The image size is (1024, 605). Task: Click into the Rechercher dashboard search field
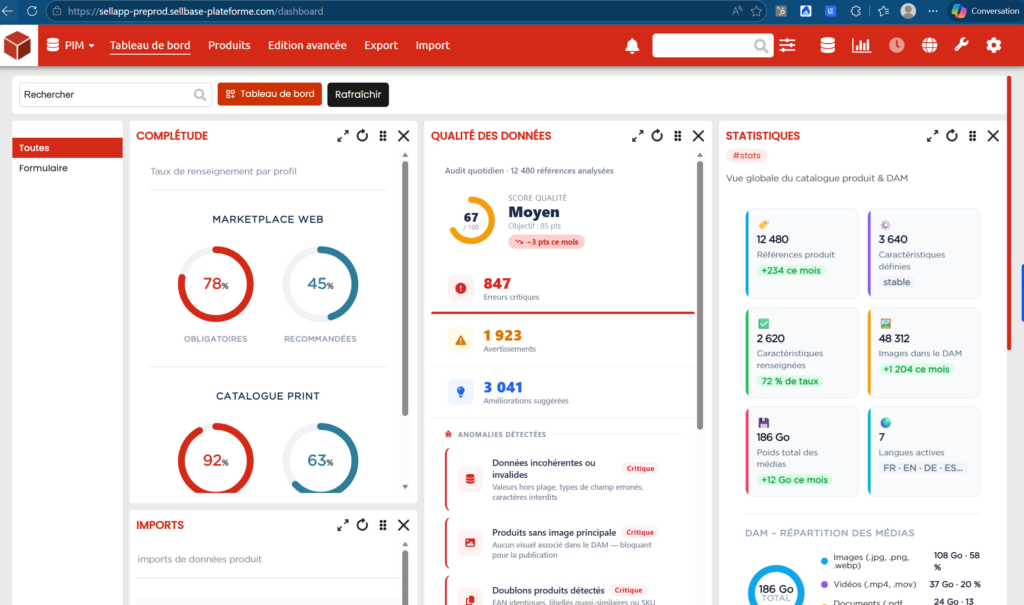105,95
